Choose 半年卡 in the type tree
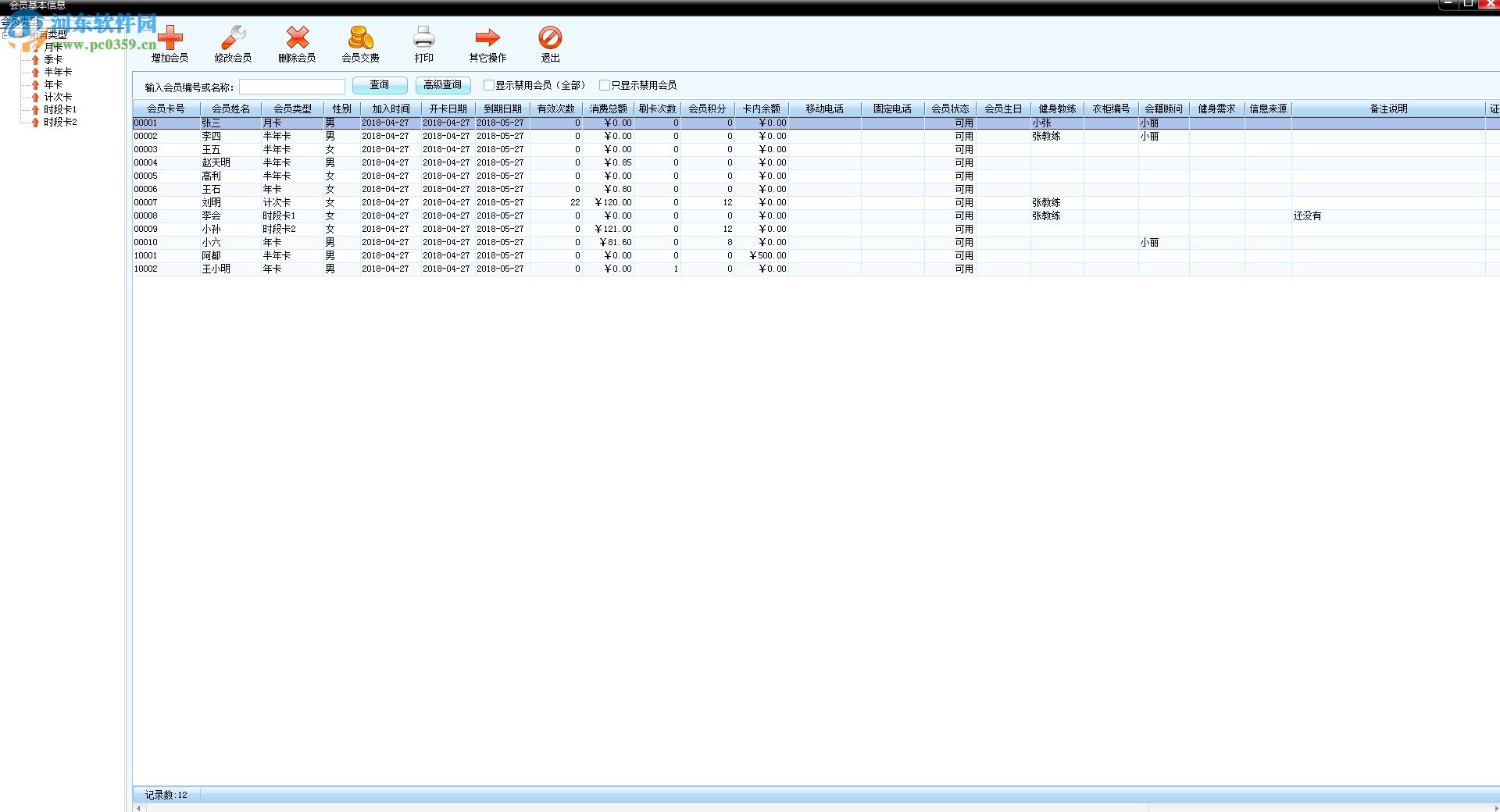Screen dimensions: 1500x812 58,72
